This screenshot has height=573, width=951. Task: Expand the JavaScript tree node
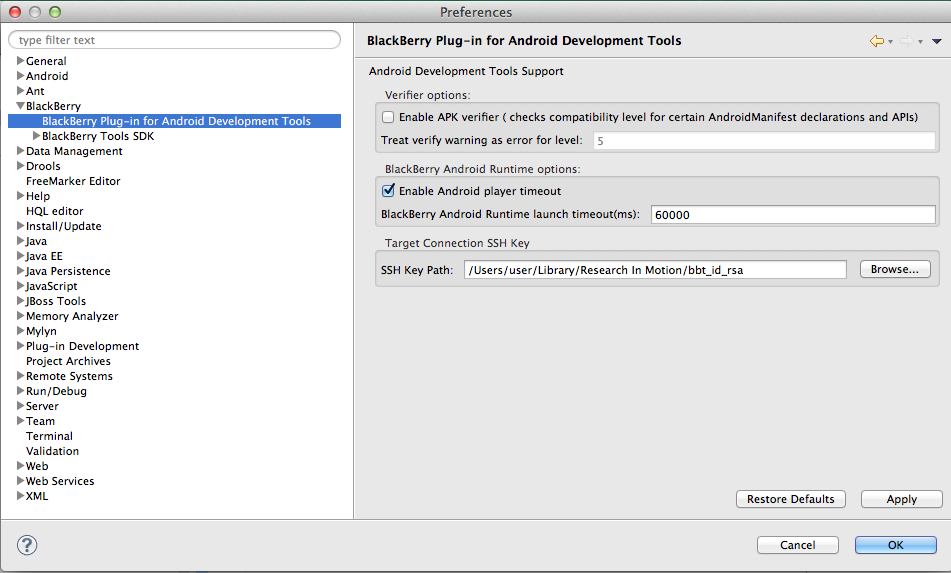click(21, 286)
